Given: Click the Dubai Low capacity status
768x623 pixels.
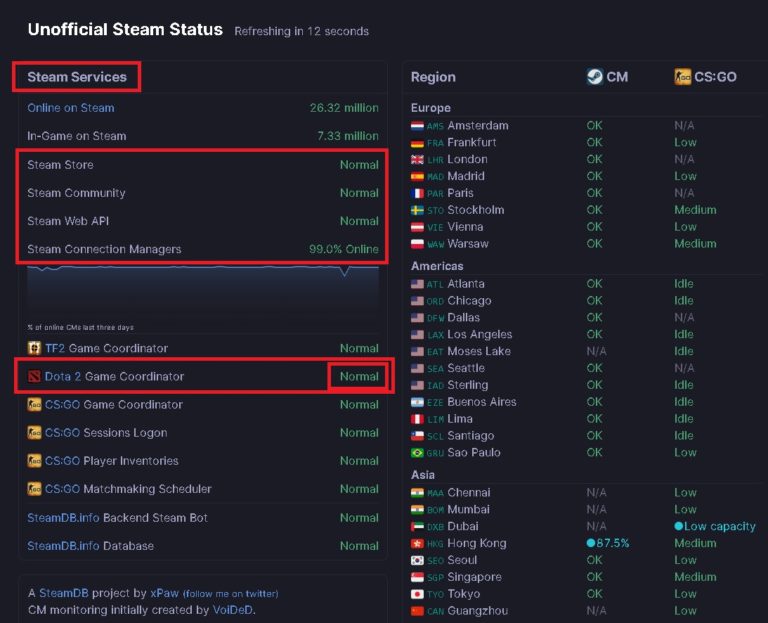Looking at the screenshot, I should (x=714, y=526).
